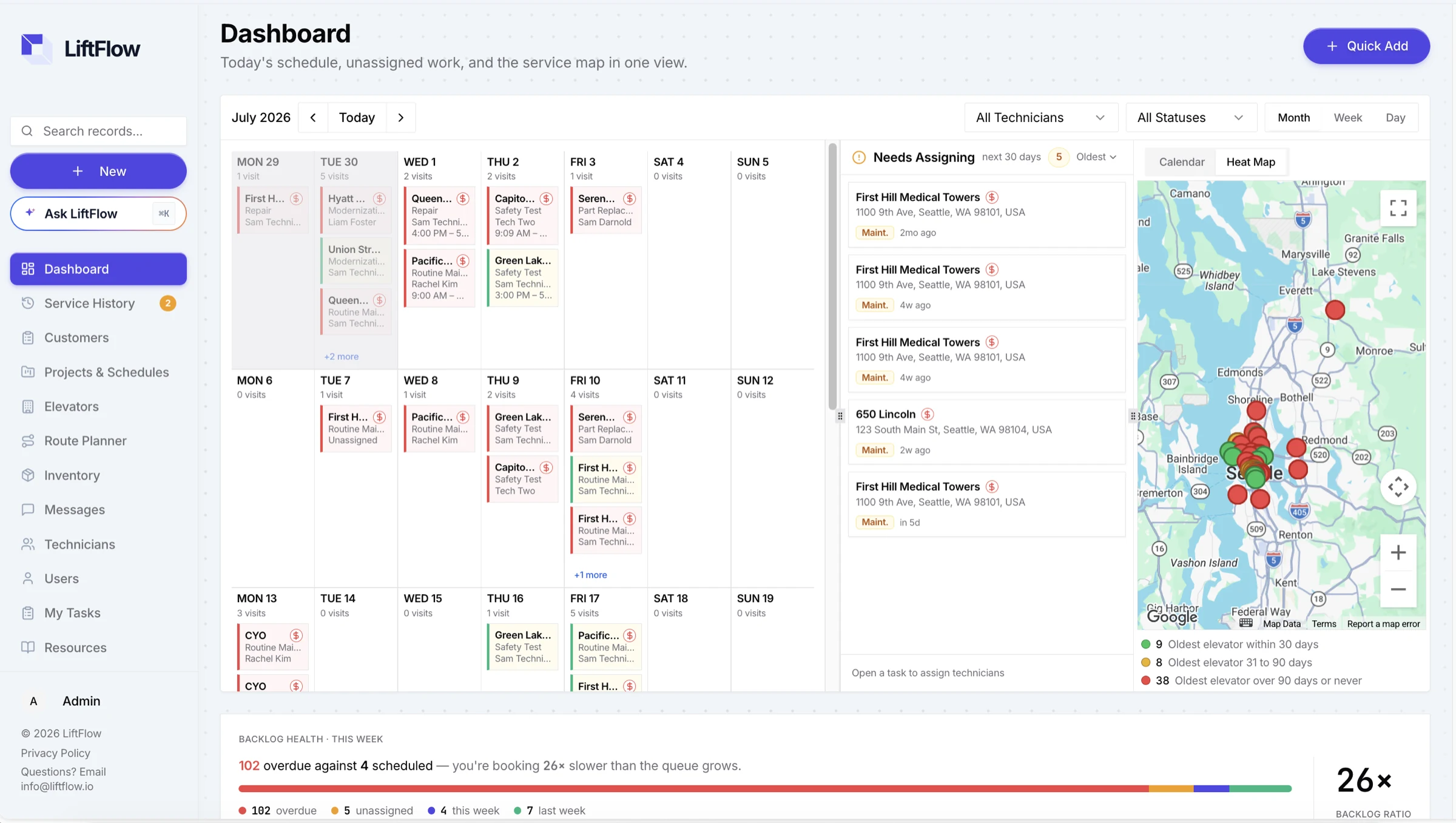Click the LiftFlow logo icon
This screenshot has height=823, width=1456.
pos(36,49)
